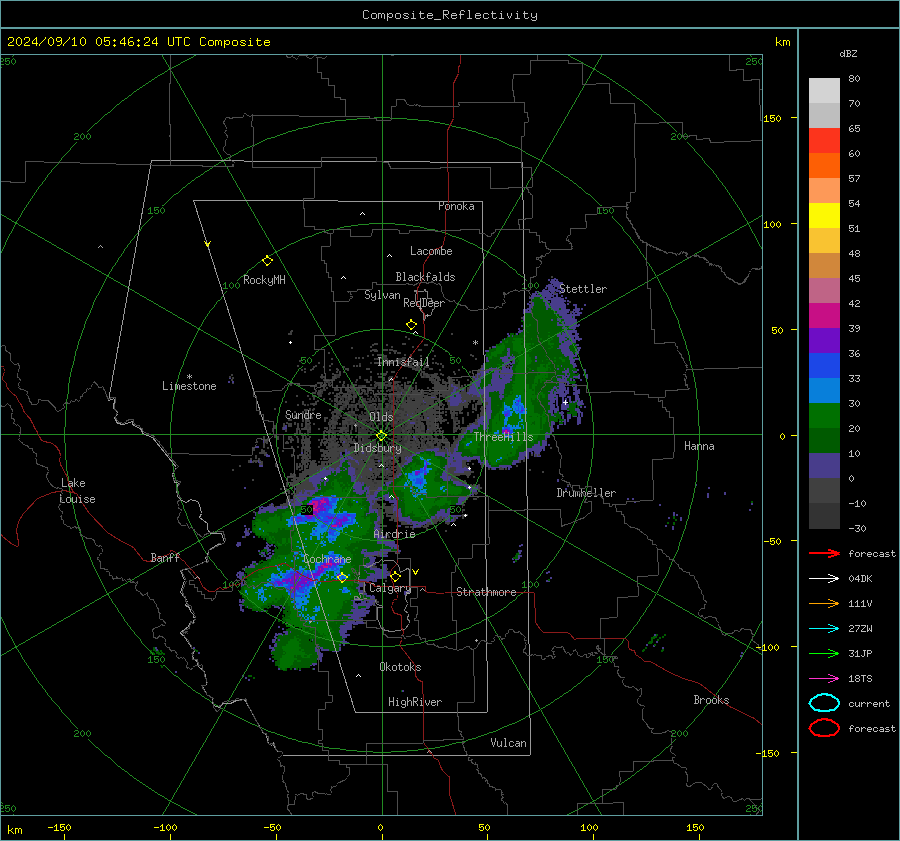
Task: Click the 0 dBZ slate-purple color swatch
Action: [x=824, y=466]
